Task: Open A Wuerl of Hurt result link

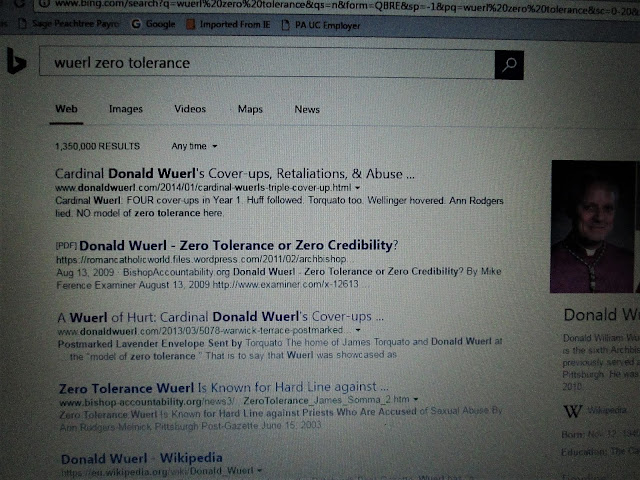Action: (220, 317)
